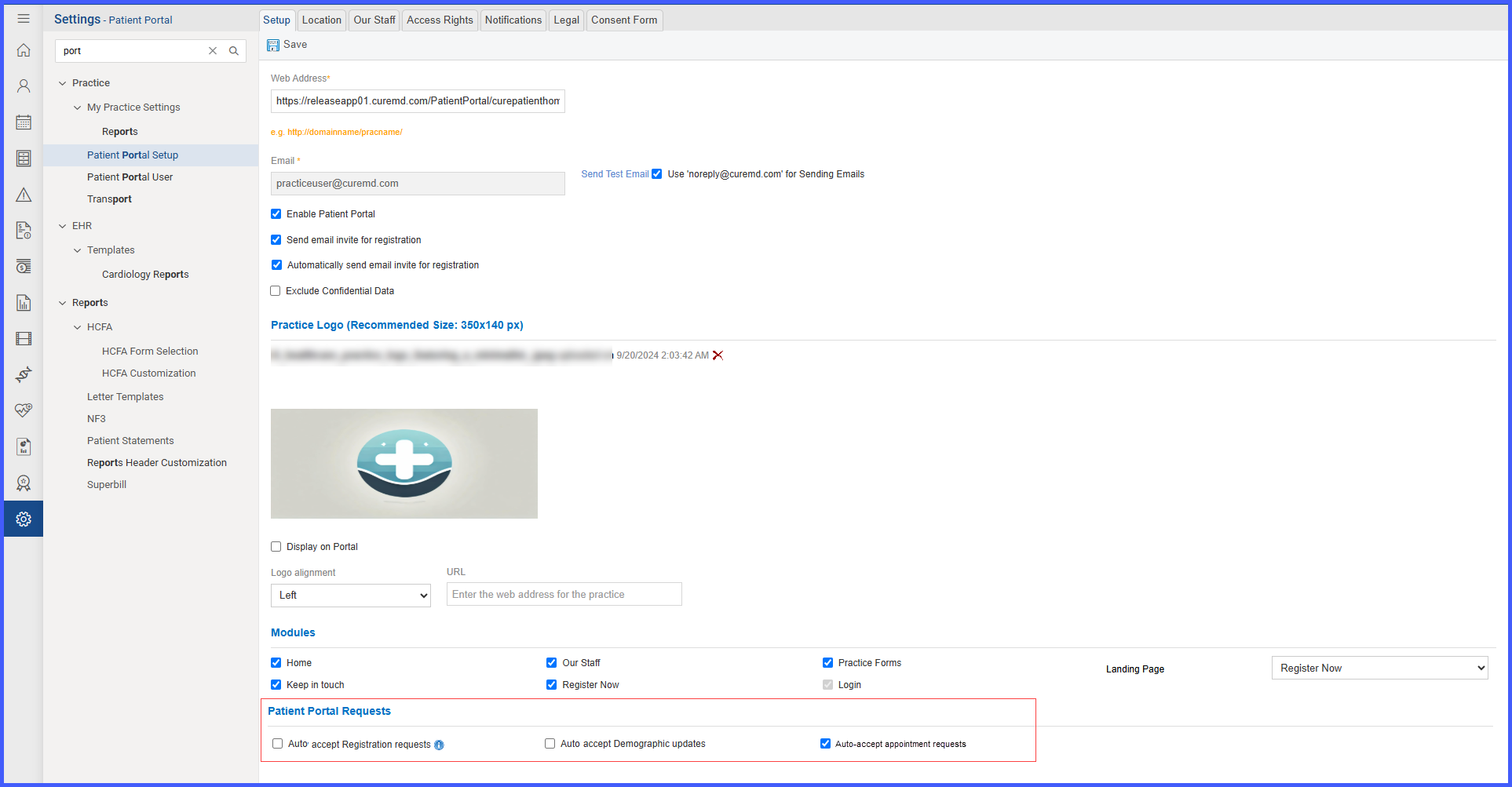
Task: Clear the settings search text with X
Action: pos(213,51)
